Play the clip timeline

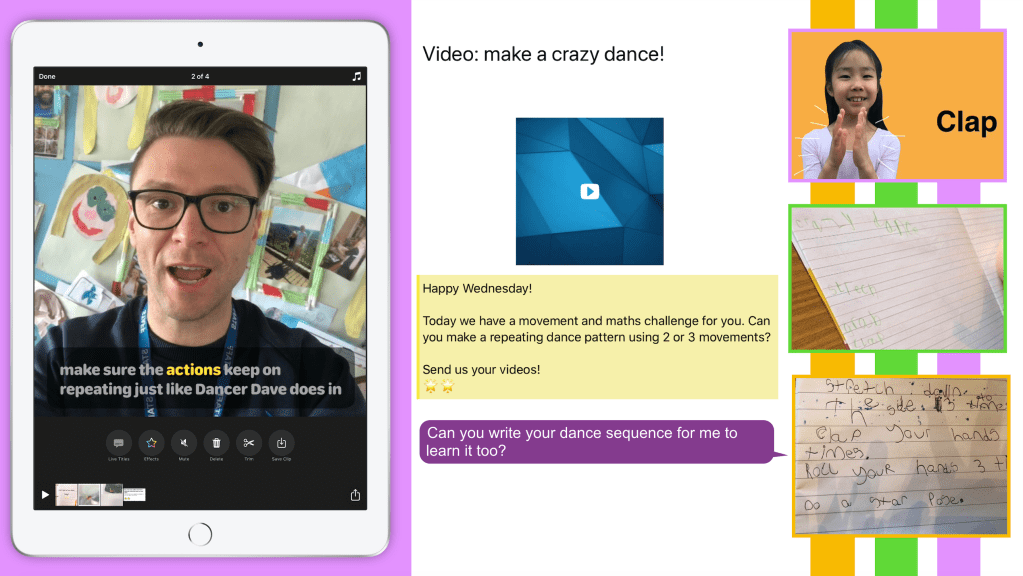[44, 495]
